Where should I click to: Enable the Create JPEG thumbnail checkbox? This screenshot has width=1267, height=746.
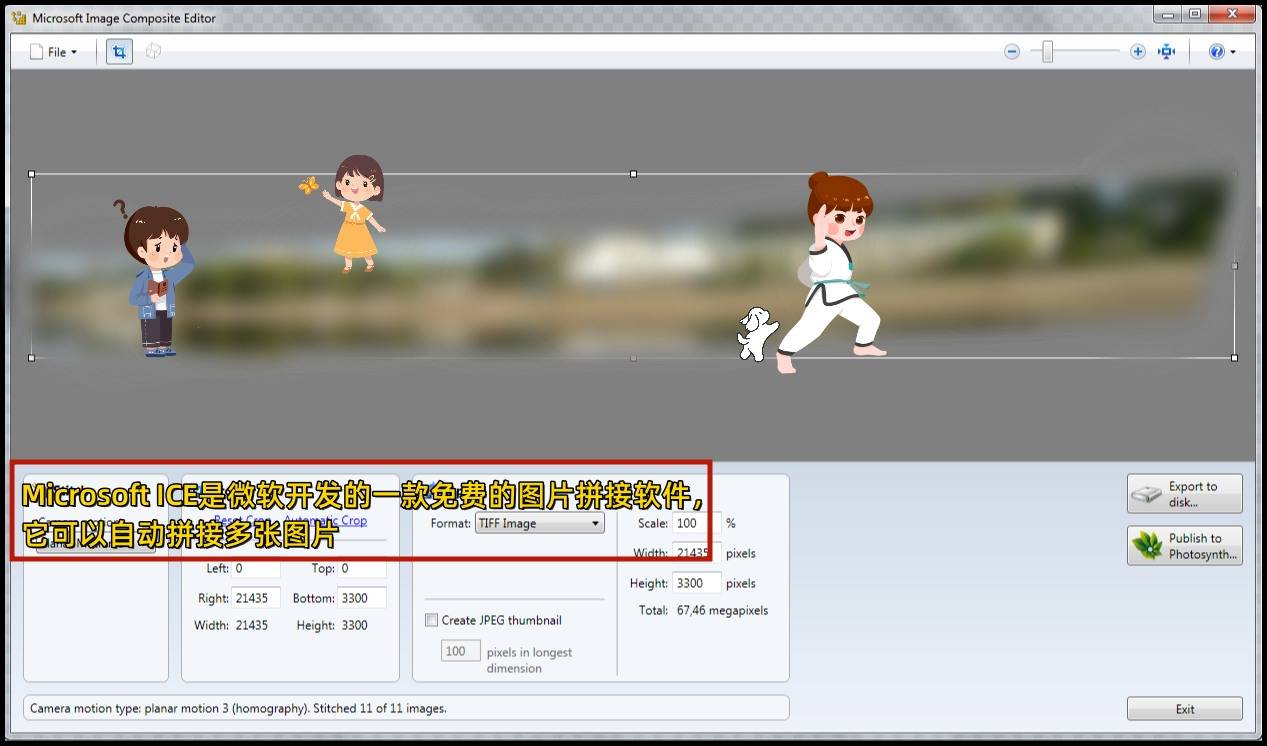point(432,620)
